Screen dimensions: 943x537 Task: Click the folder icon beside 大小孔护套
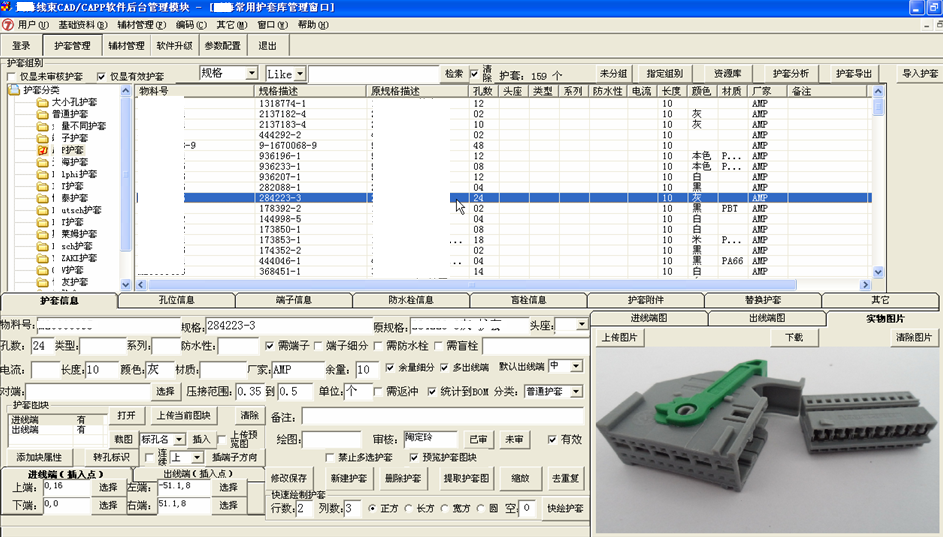(x=42, y=102)
